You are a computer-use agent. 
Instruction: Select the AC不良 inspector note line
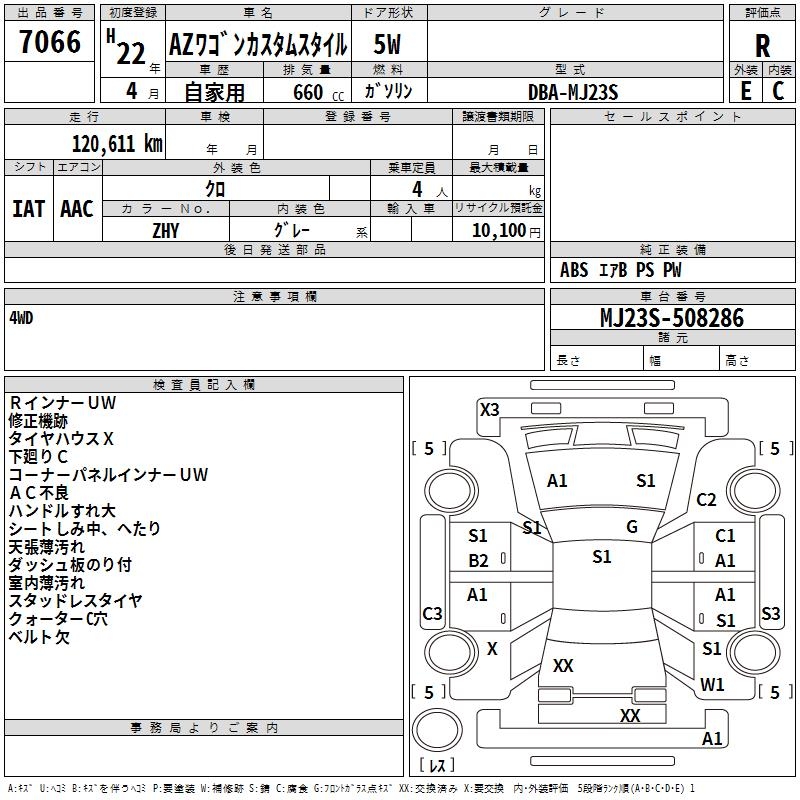(x=39, y=493)
